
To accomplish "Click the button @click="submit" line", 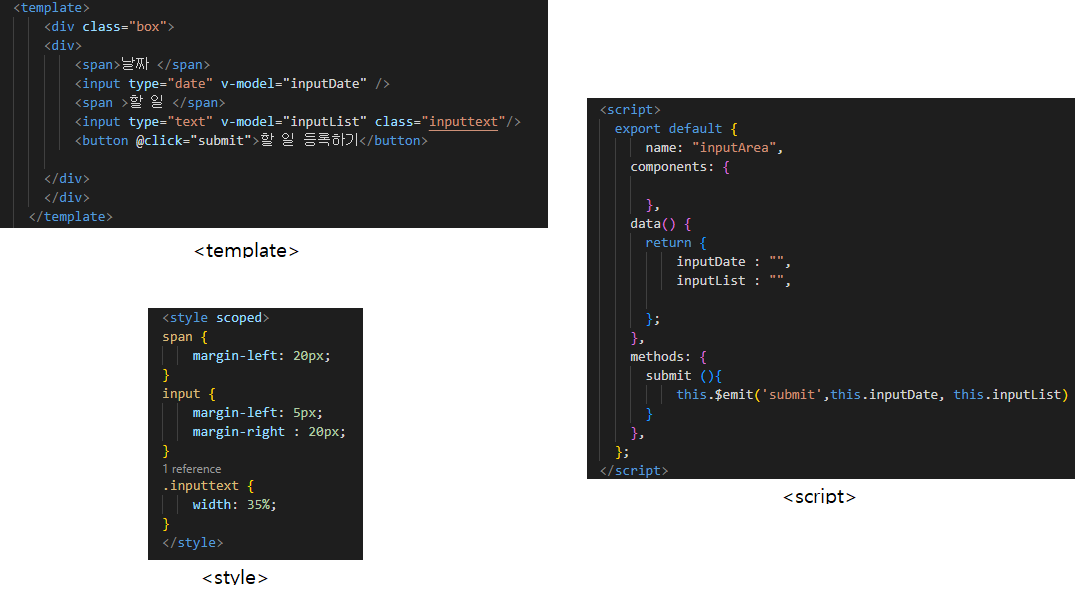I will point(251,141).
